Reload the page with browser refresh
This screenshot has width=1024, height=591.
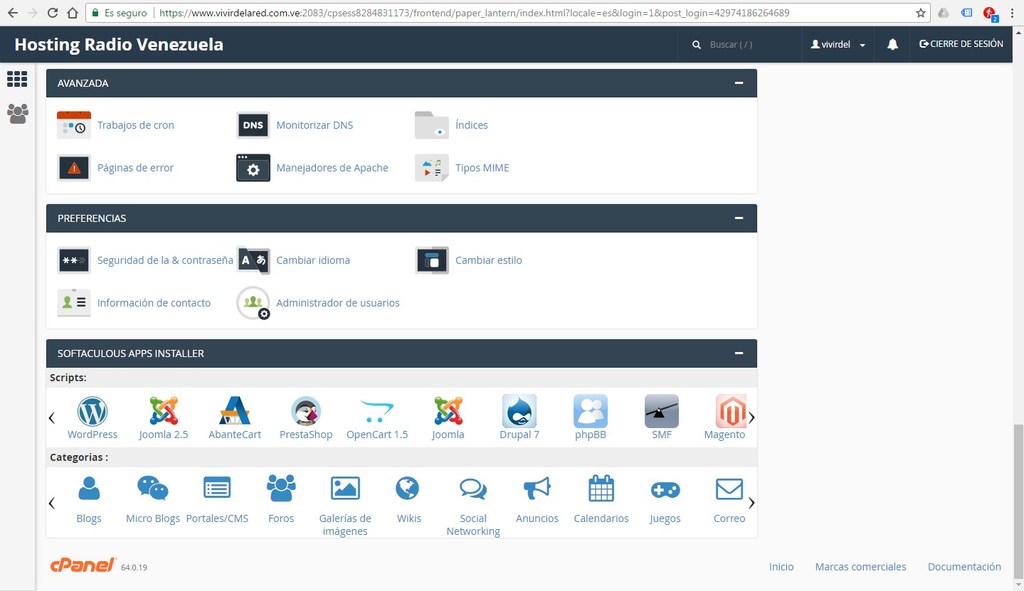click(x=52, y=13)
